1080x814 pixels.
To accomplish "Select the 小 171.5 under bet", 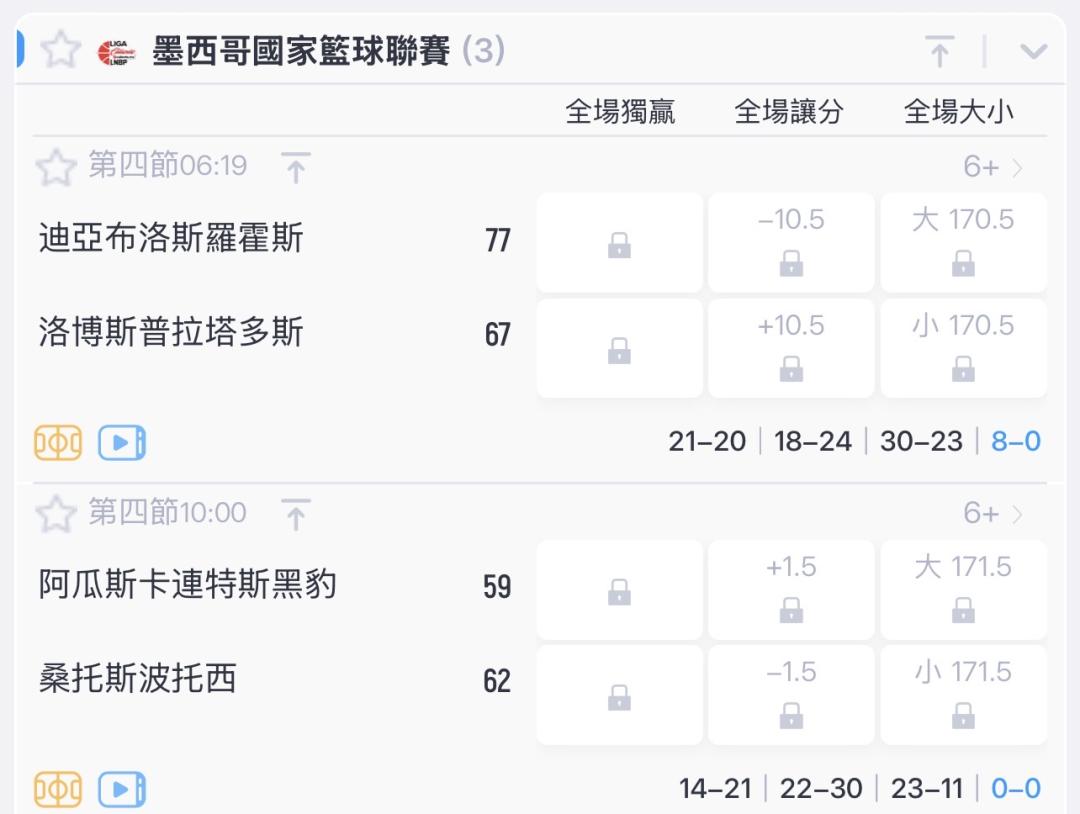I will tap(964, 694).
